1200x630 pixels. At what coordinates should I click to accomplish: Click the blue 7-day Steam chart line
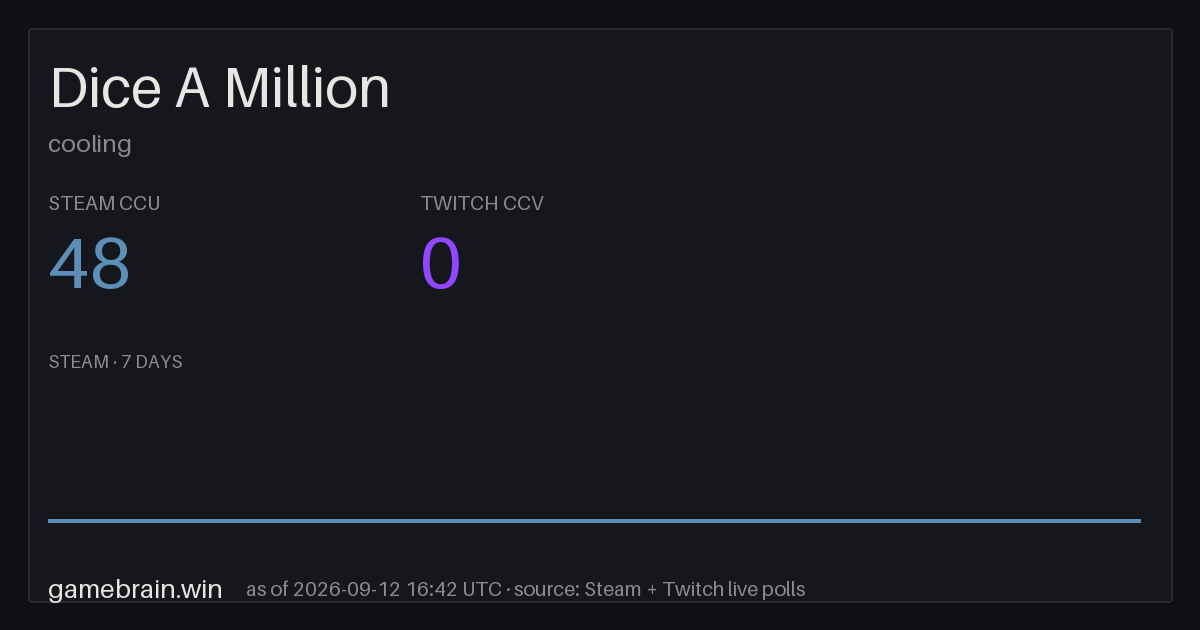pos(594,520)
